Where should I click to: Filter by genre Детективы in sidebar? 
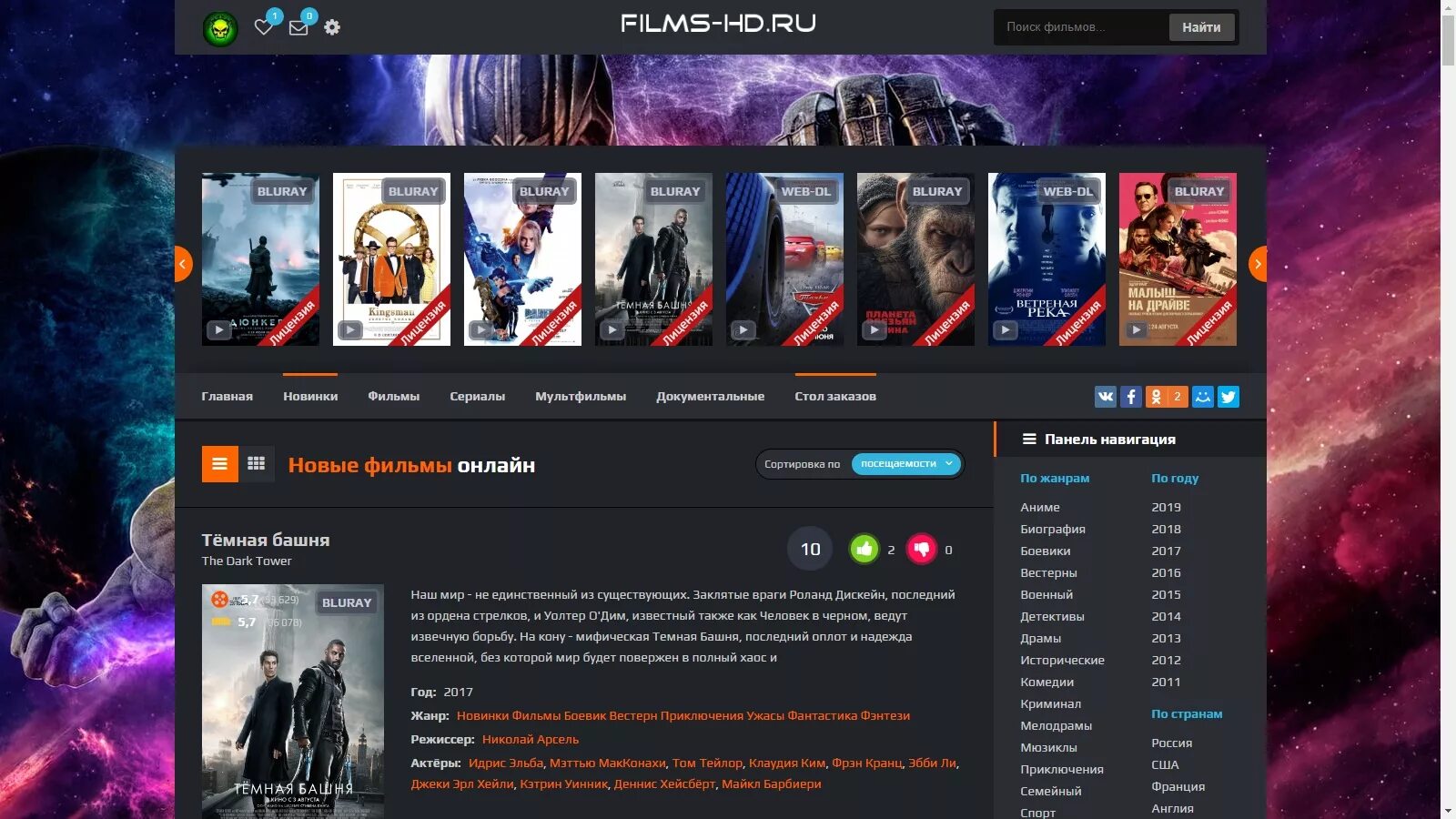[x=1052, y=616]
